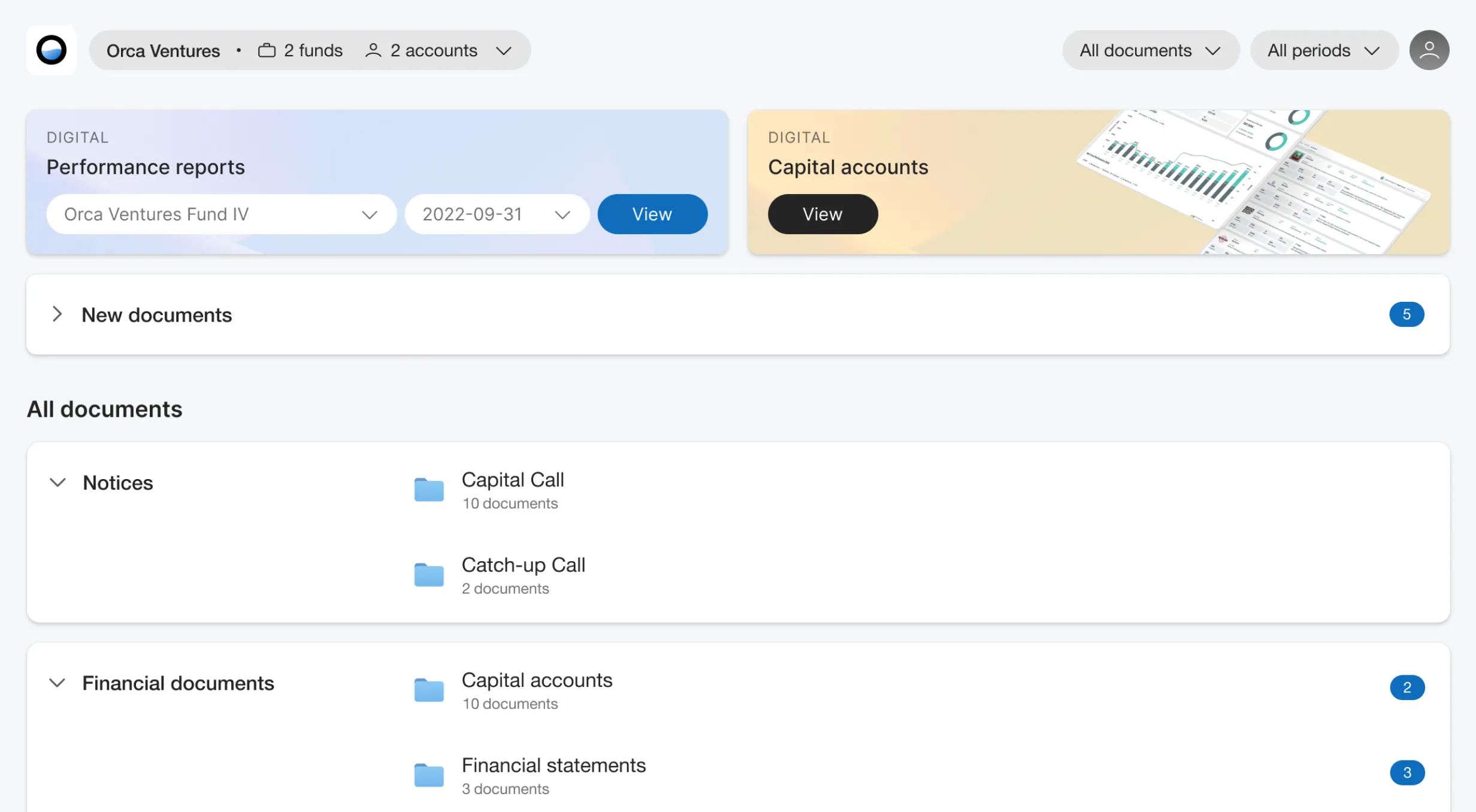Open the user profile avatar menu
Screen dimensions: 1476x812
pos(1429,50)
